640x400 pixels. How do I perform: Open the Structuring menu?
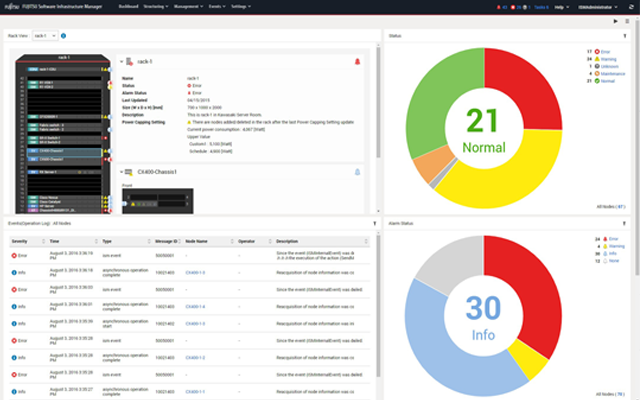156,7
